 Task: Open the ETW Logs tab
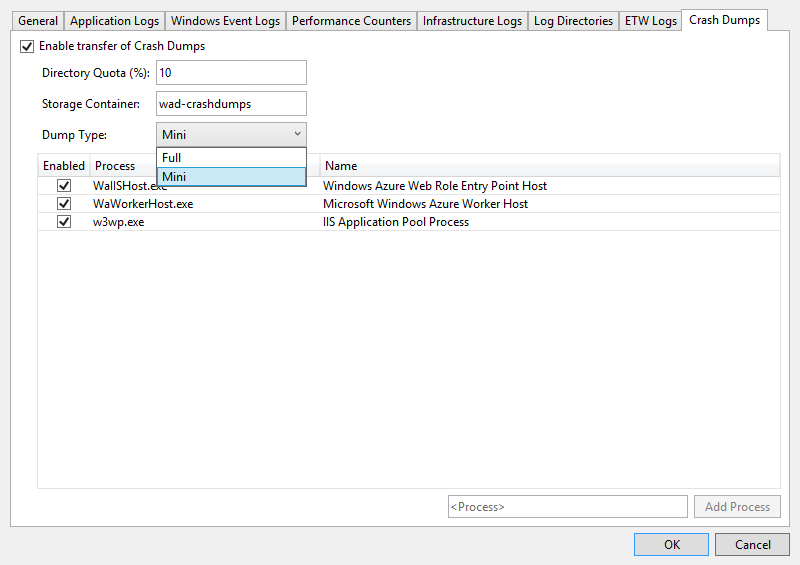(650, 21)
